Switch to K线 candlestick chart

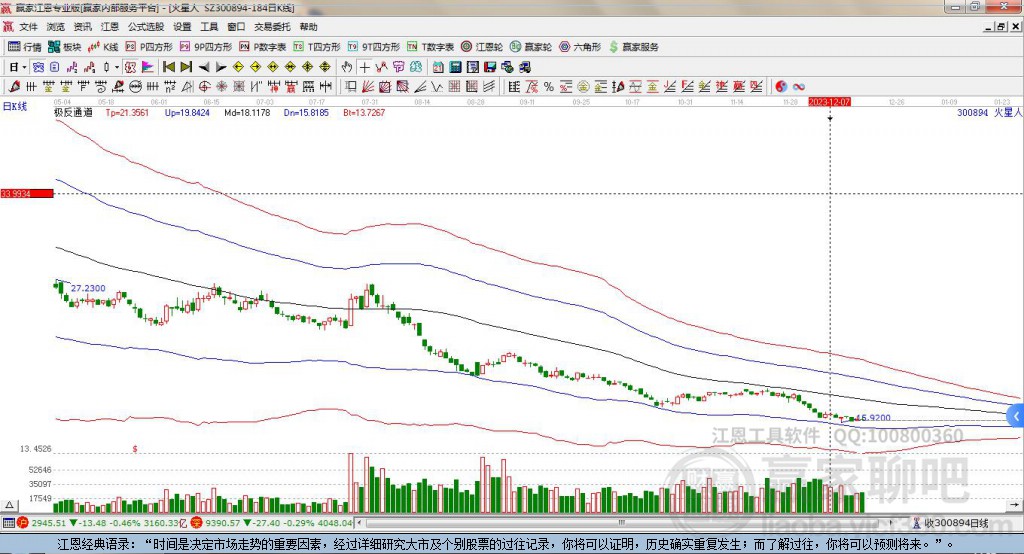tap(104, 47)
